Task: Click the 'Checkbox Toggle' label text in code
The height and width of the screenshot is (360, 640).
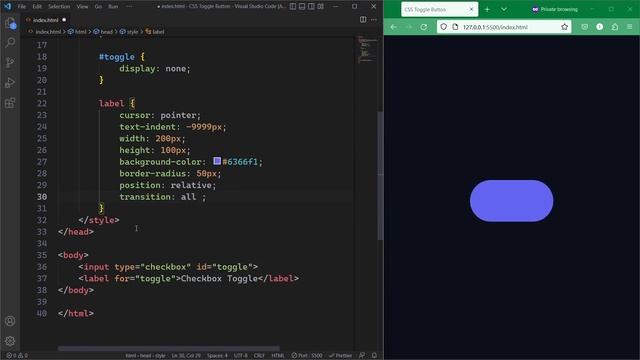Action: coord(219,278)
